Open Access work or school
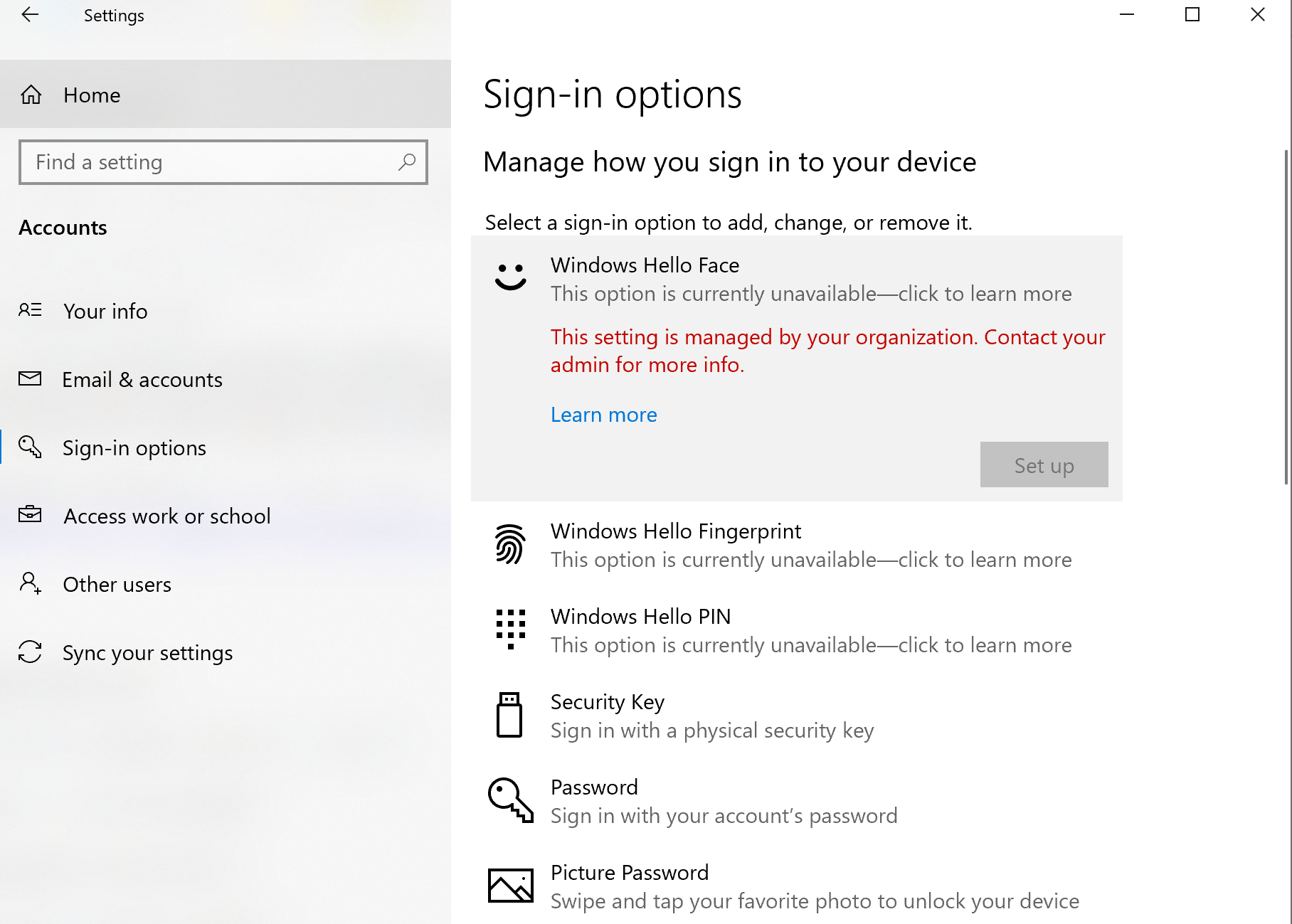Viewport: 1292px width, 924px height. click(x=167, y=516)
